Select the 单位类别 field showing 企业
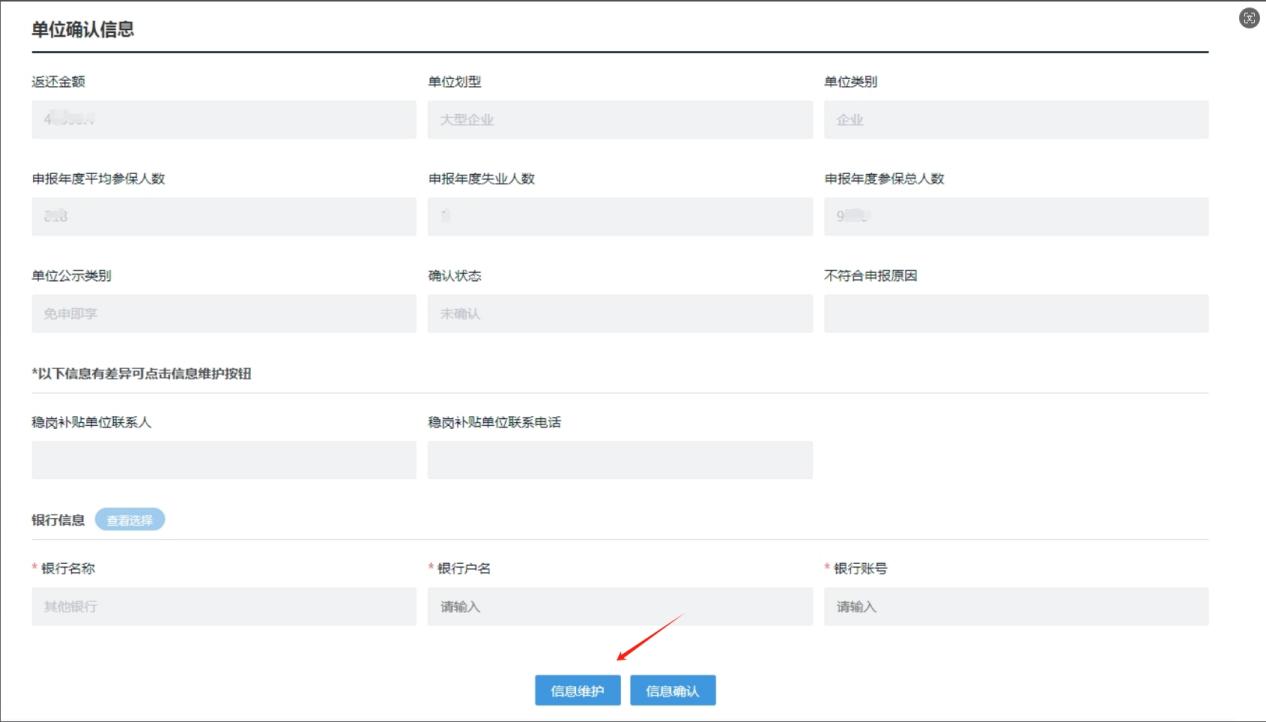 [x=1015, y=120]
